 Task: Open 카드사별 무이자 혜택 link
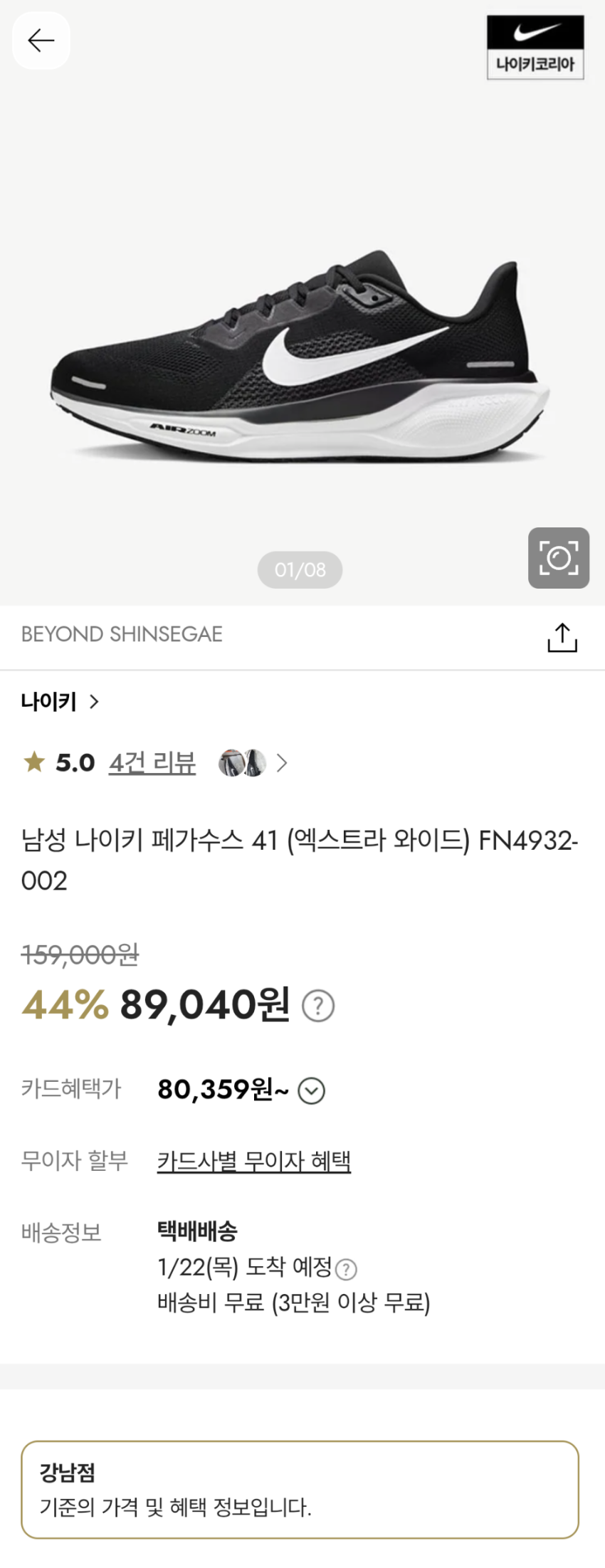254,1162
